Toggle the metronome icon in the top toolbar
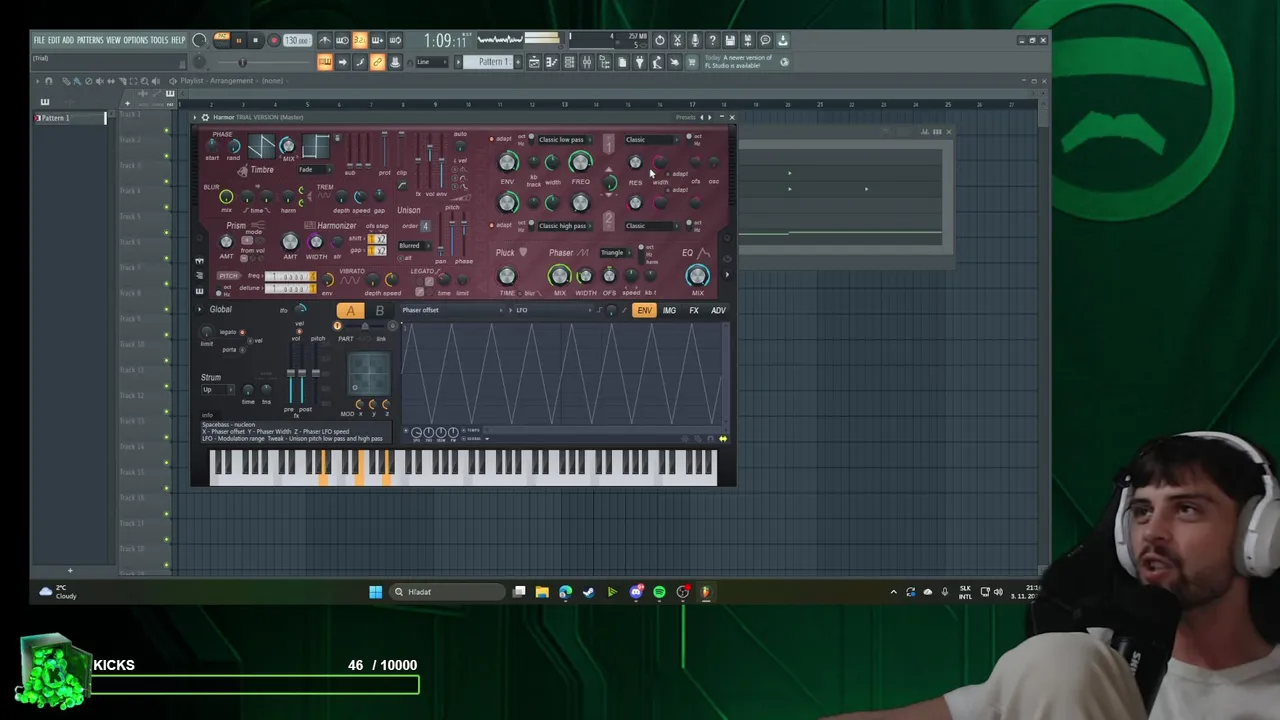Screen dimensions: 1280x720 [x=324, y=40]
